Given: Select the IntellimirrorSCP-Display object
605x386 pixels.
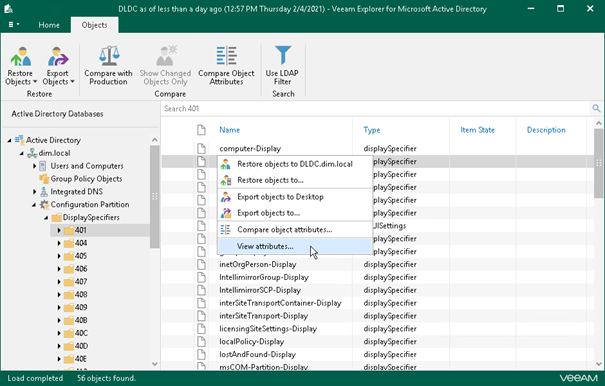Looking at the screenshot, I should pos(260,290).
